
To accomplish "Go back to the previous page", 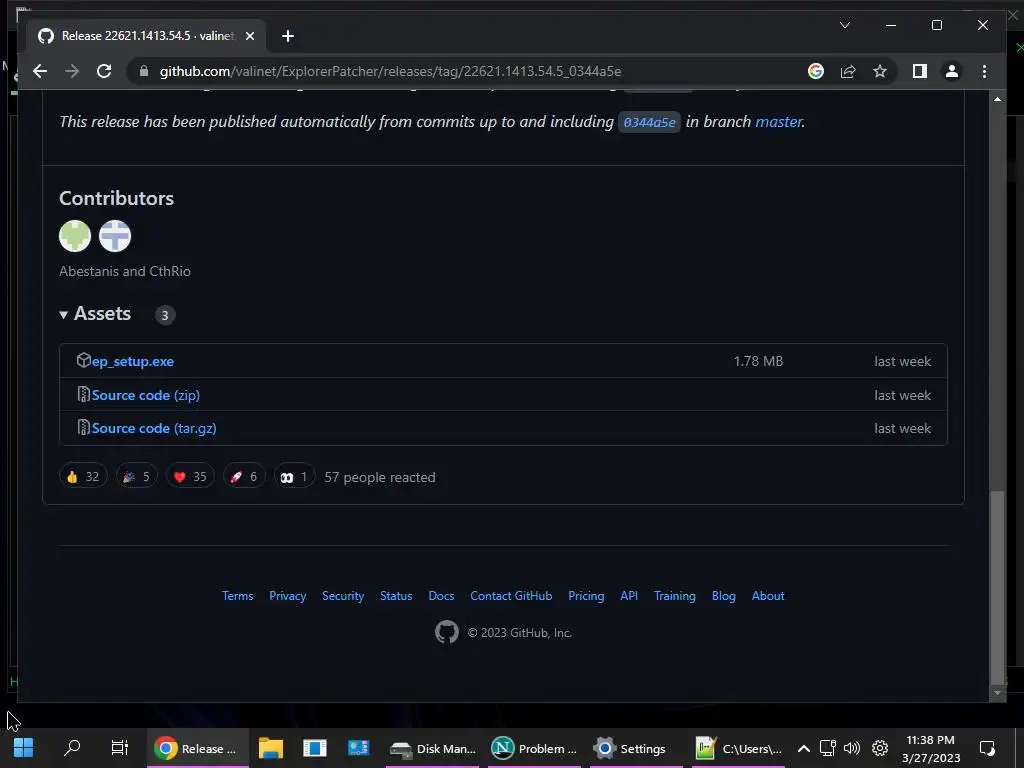I will (x=40, y=71).
